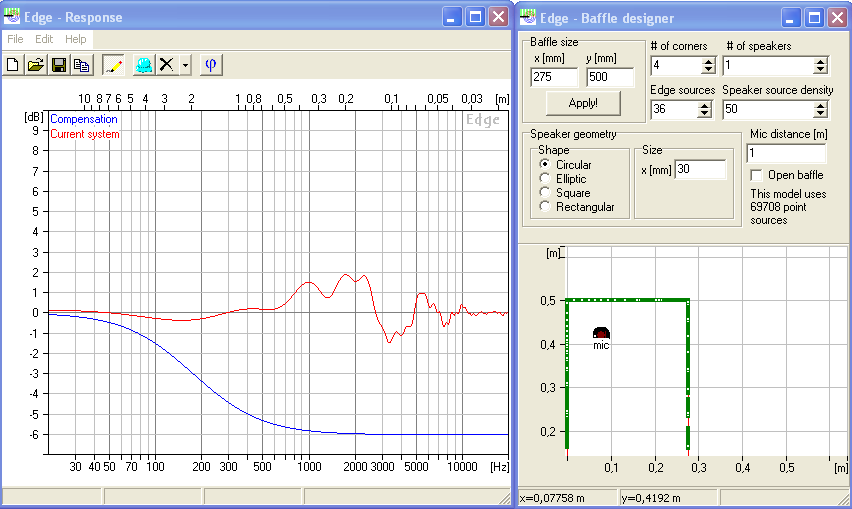The height and width of the screenshot is (509, 852).
Task: Increase the number of speakers
Action: [x=820, y=61]
